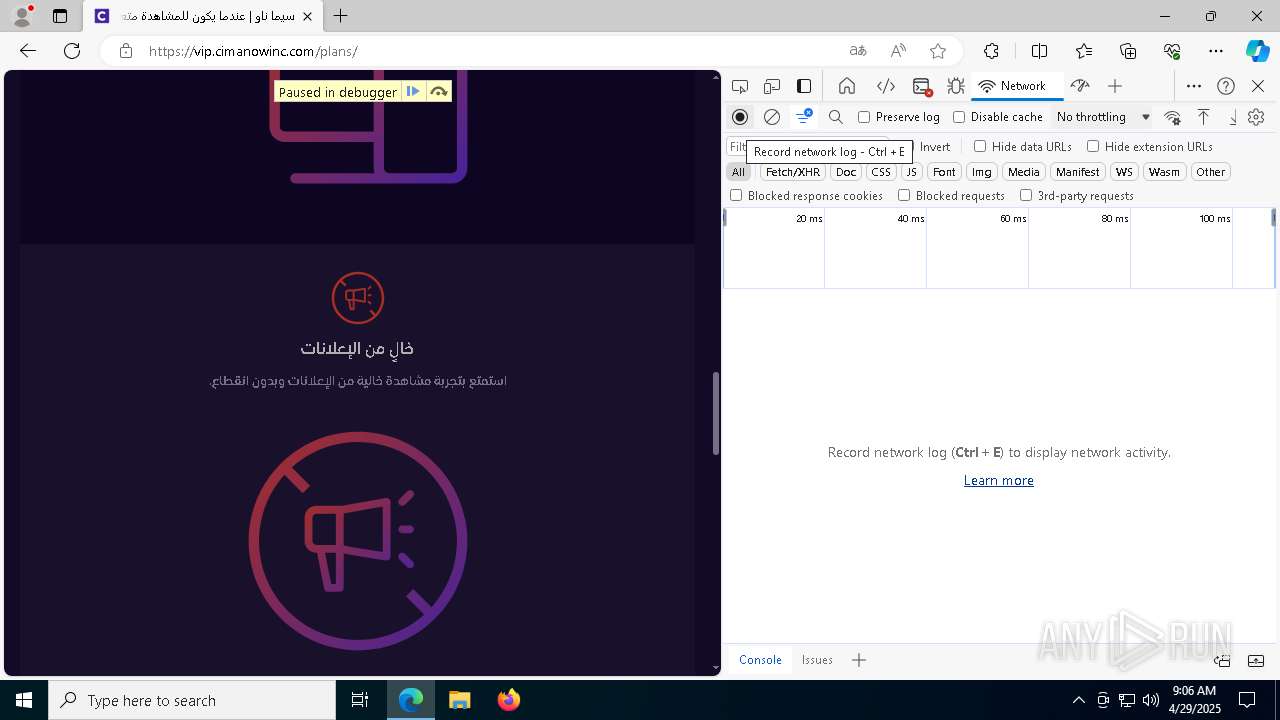Screen dimensions: 1280x720
Task: Open the Elements panel icon
Action: 885,86
